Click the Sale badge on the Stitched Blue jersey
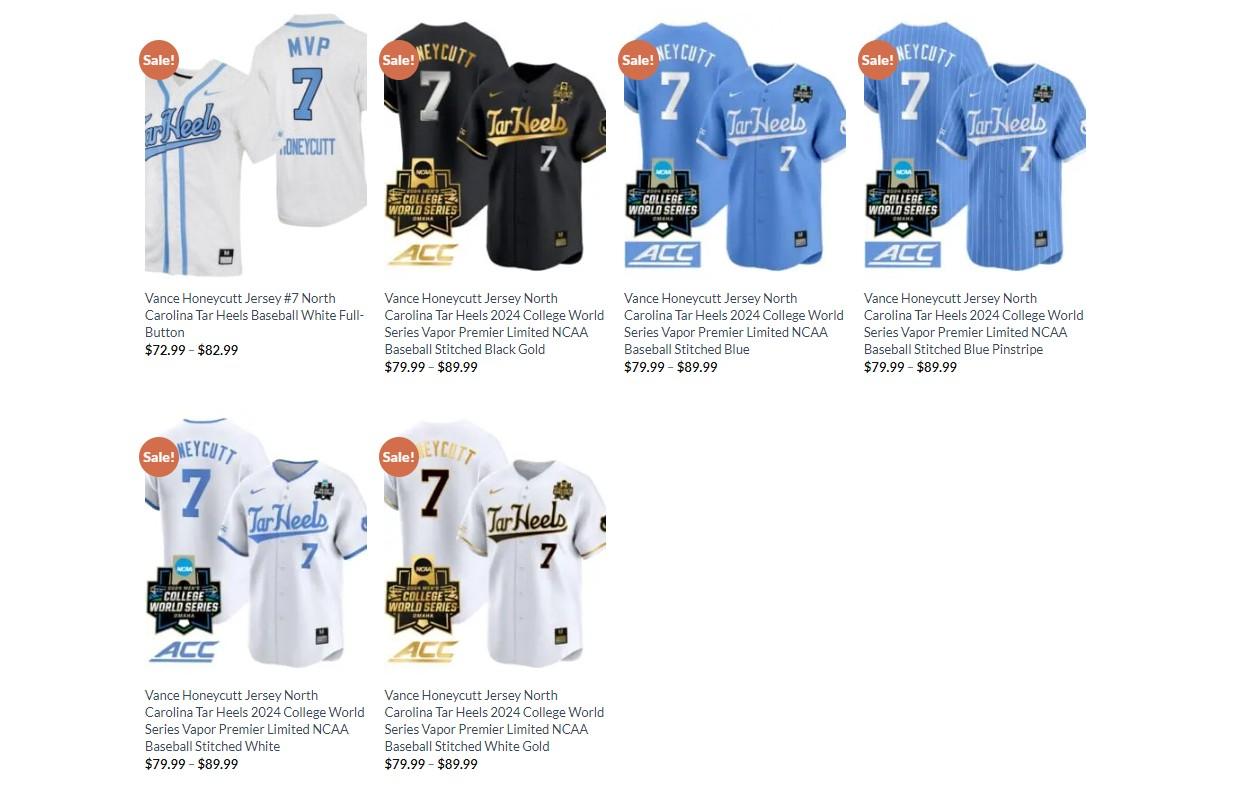 [x=638, y=59]
